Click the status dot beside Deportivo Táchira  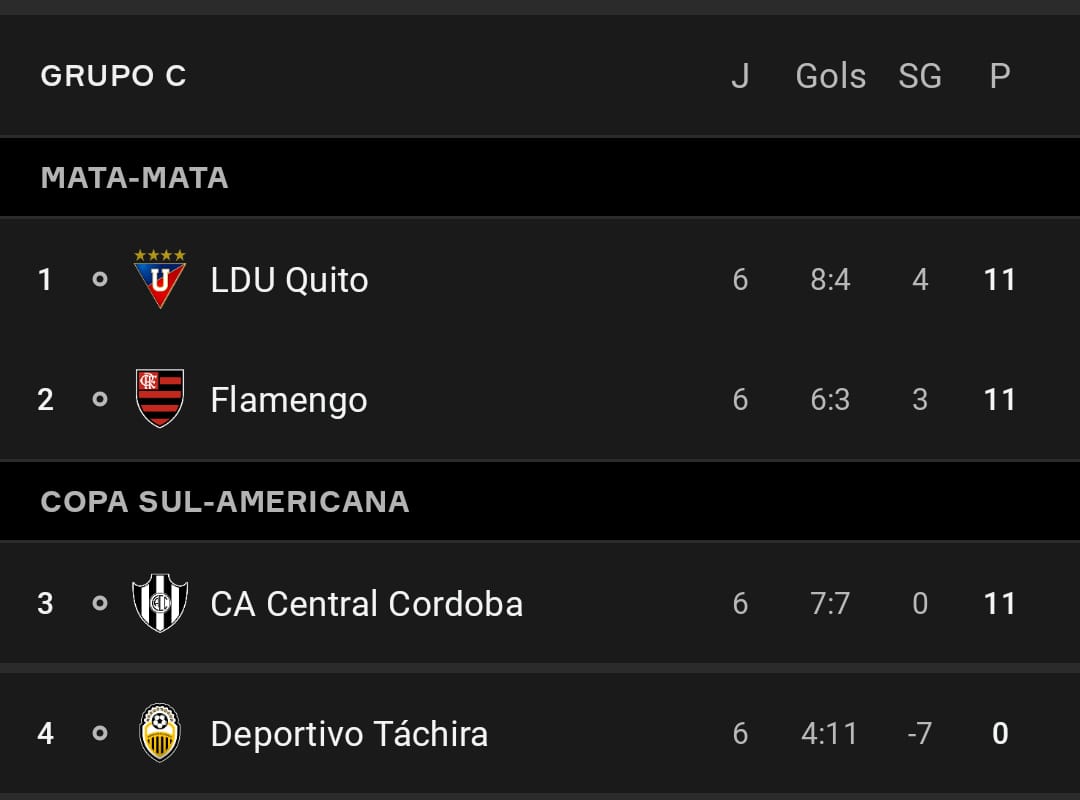coord(100,733)
